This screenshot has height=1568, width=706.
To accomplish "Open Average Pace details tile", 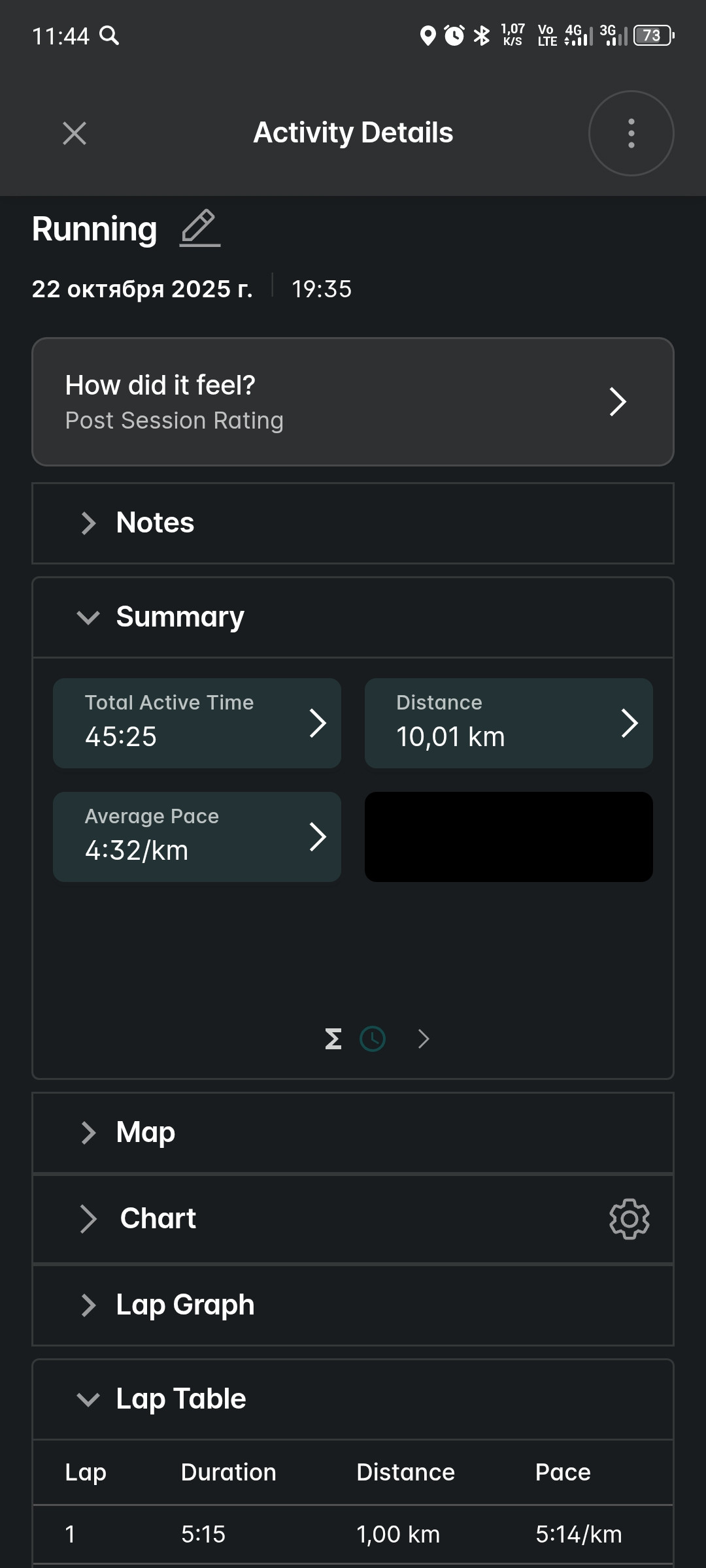I will click(x=197, y=837).
